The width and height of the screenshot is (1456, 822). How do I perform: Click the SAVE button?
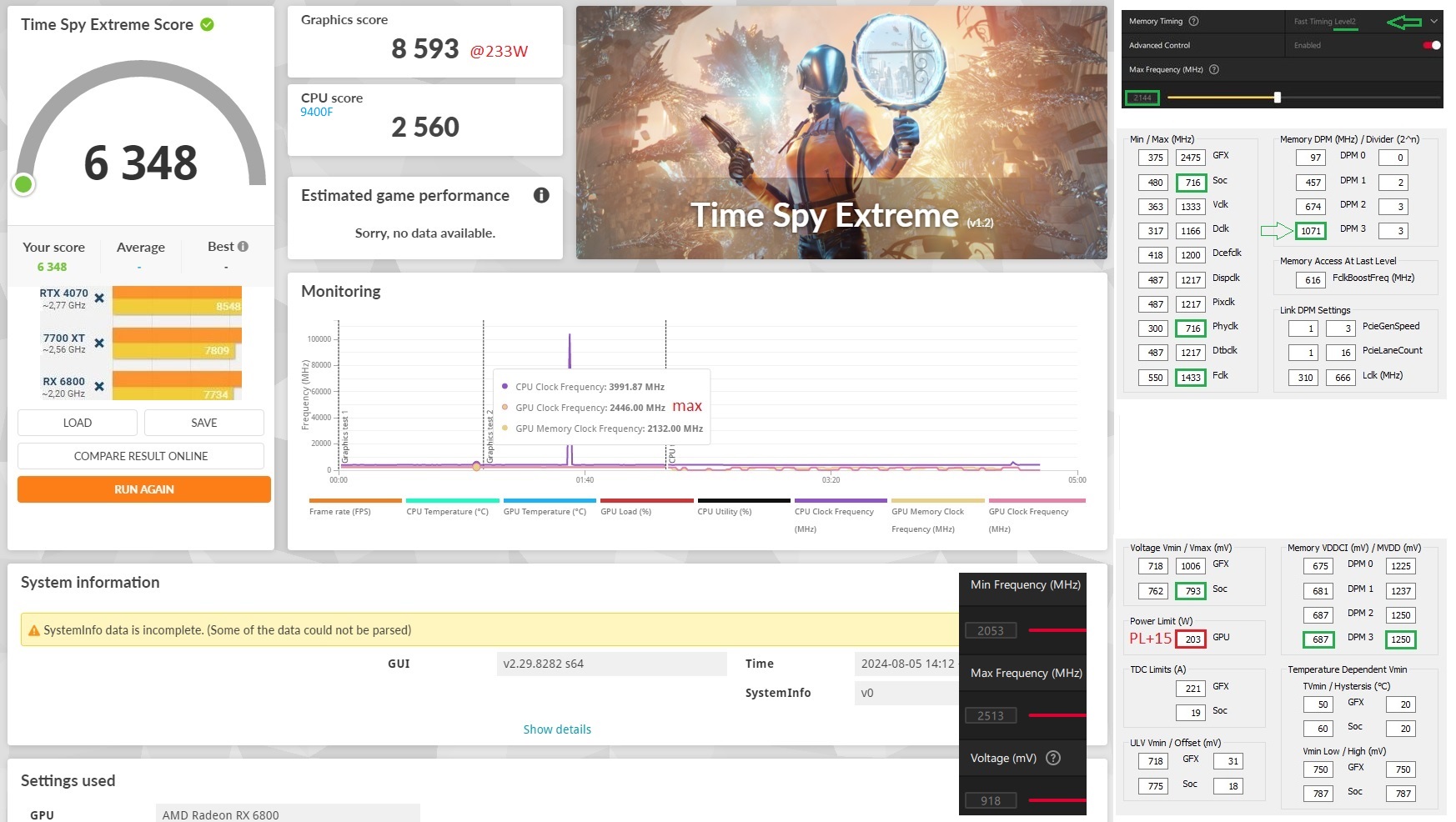click(204, 423)
